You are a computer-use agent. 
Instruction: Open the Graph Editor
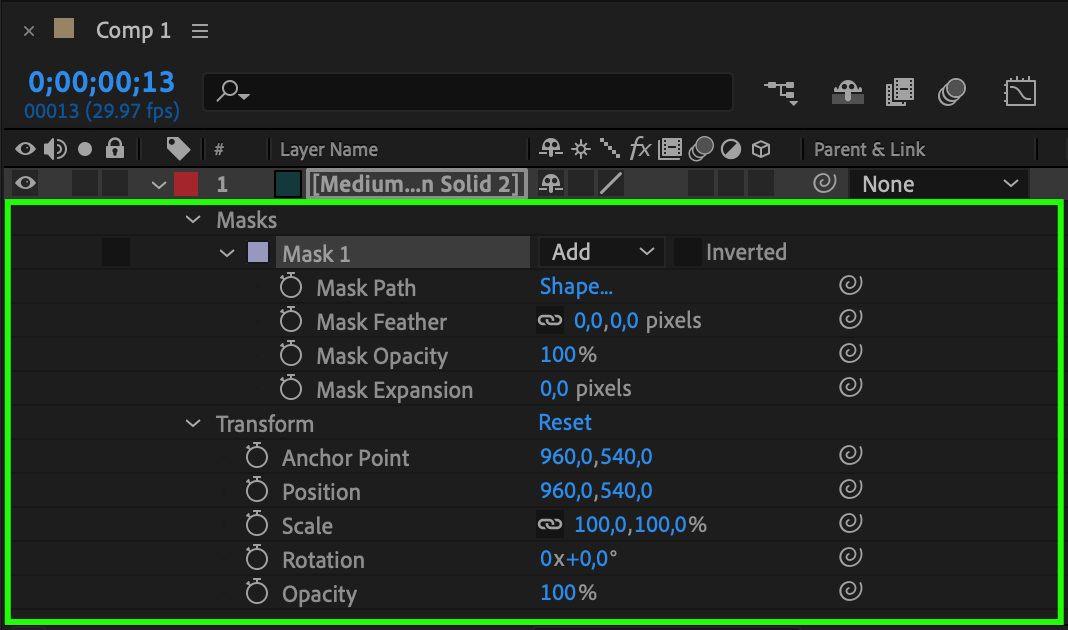click(x=1019, y=93)
